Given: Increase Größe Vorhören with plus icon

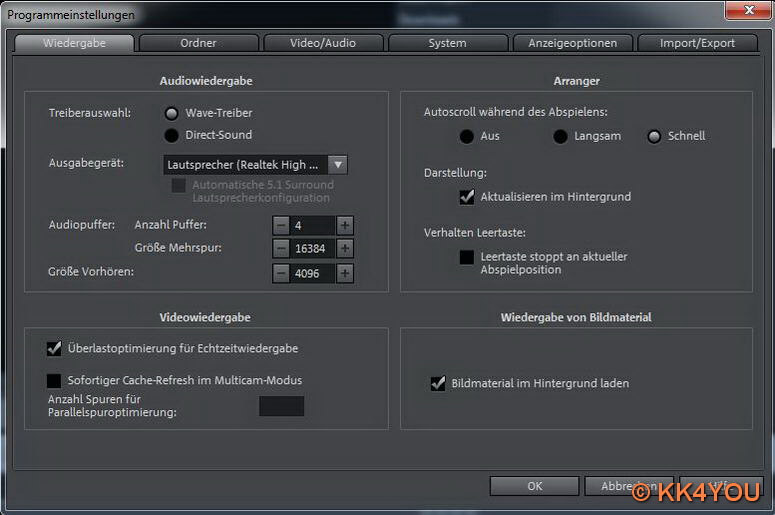Looking at the screenshot, I should (x=345, y=273).
